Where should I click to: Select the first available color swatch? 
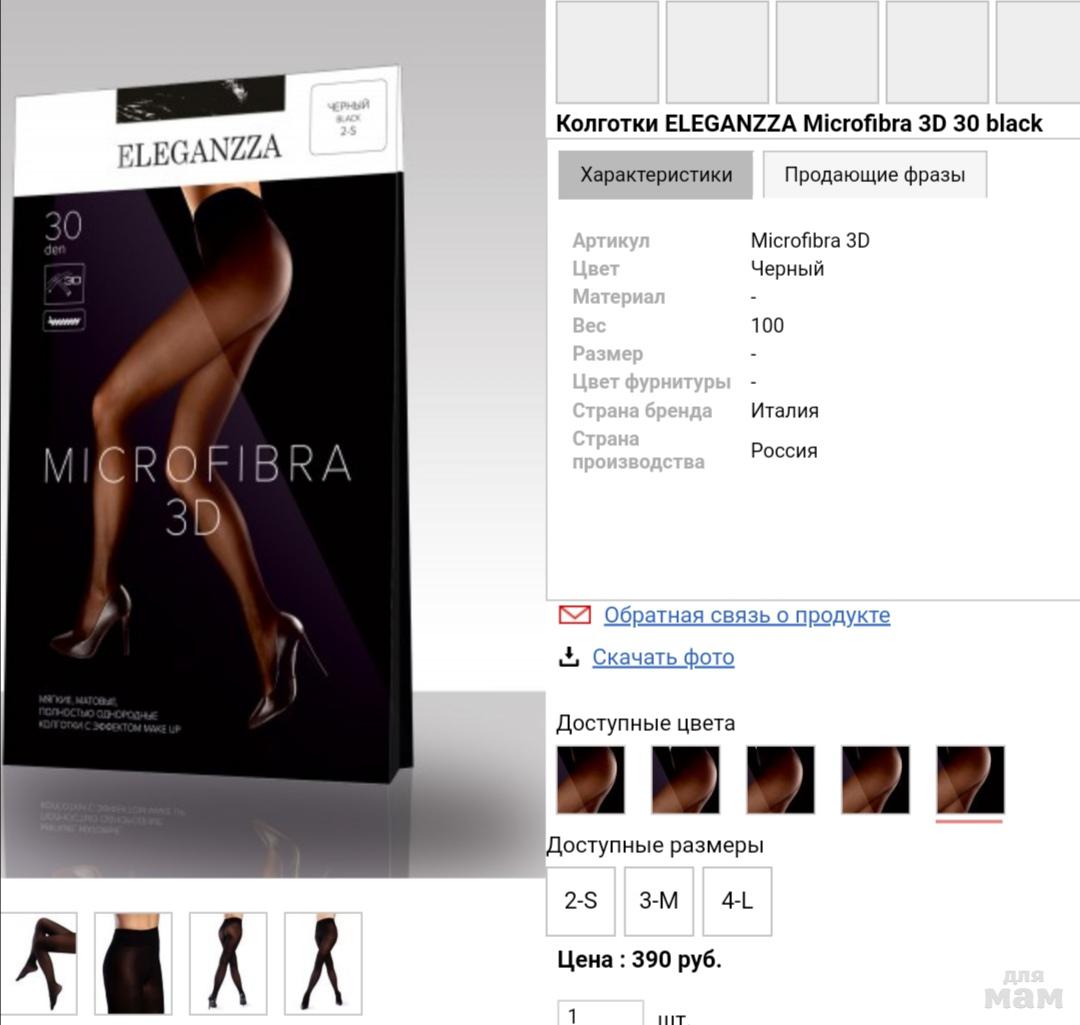coord(591,780)
